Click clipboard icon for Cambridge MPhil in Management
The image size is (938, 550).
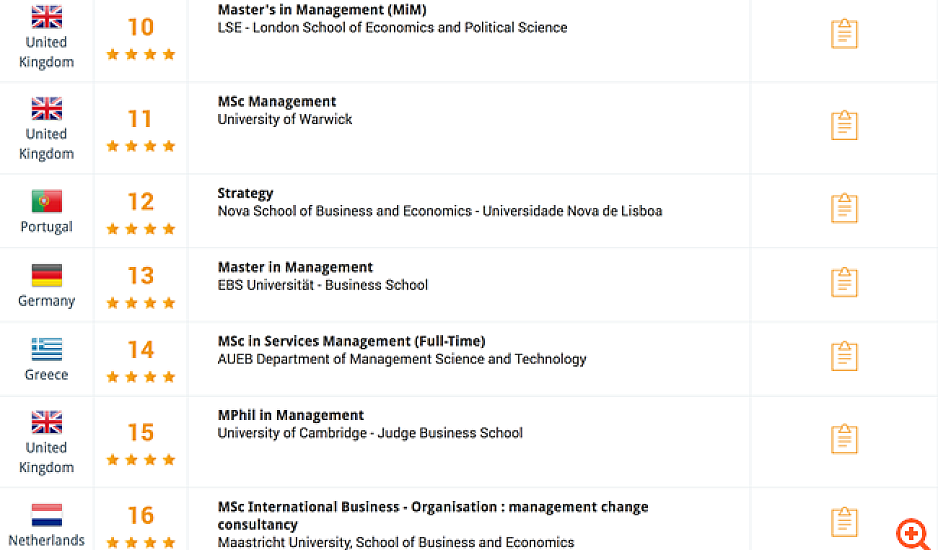pos(844,438)
